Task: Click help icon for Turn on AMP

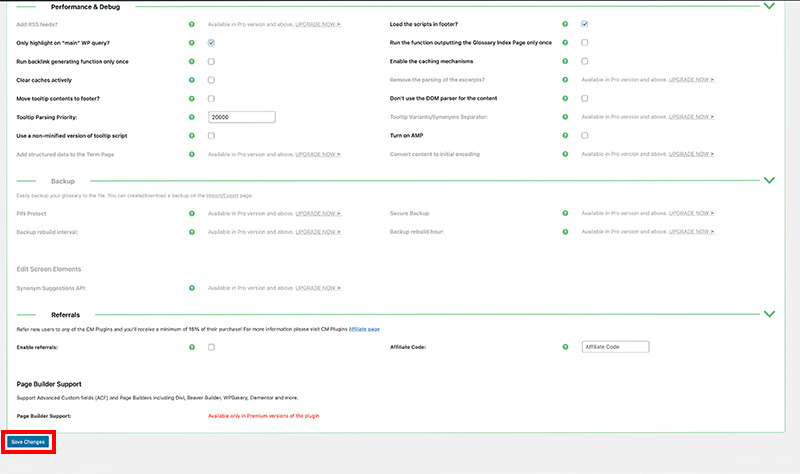Action: point(565,136)
